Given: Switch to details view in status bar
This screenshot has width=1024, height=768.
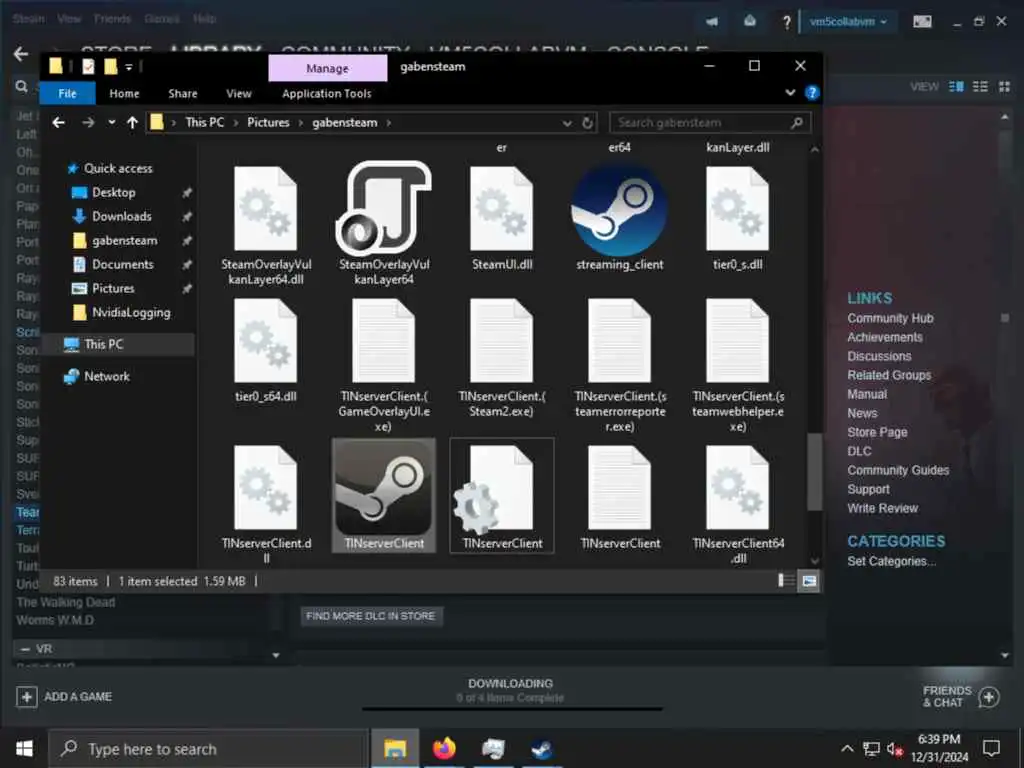Looking at the screenshot, I should click(786, 581).
